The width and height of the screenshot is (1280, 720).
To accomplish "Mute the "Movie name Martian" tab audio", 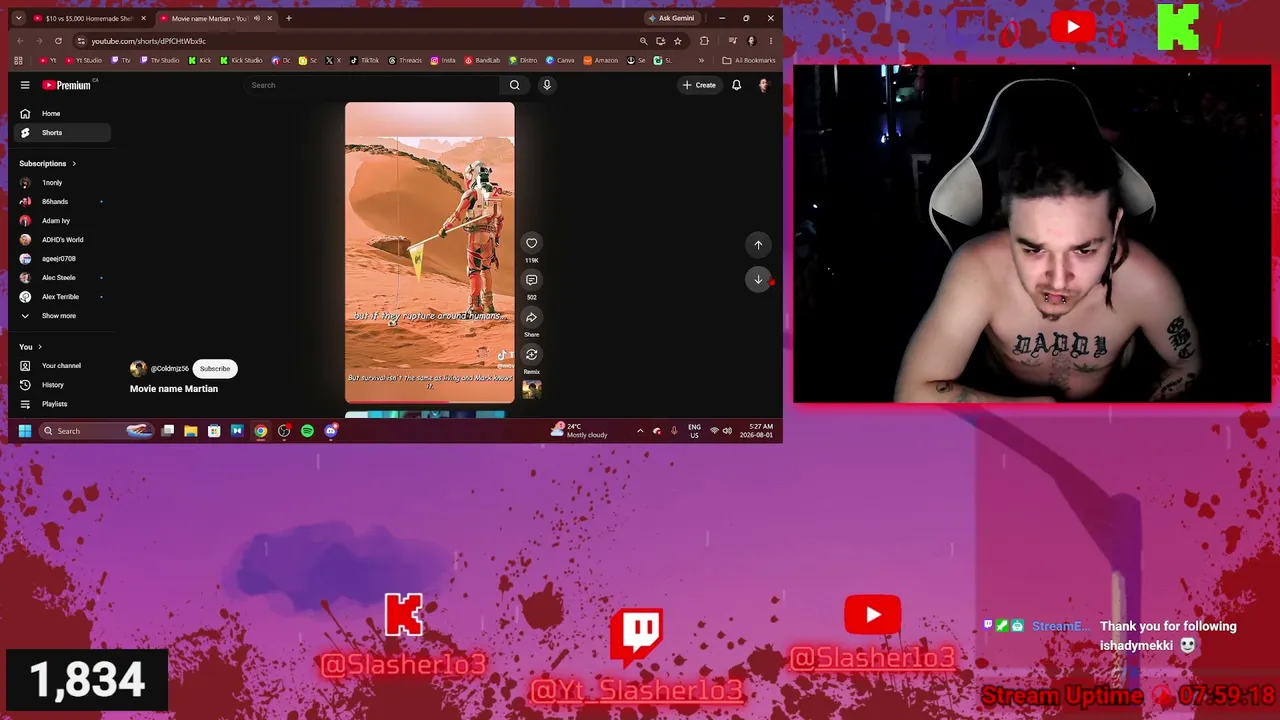I will (x=256, y=18).
